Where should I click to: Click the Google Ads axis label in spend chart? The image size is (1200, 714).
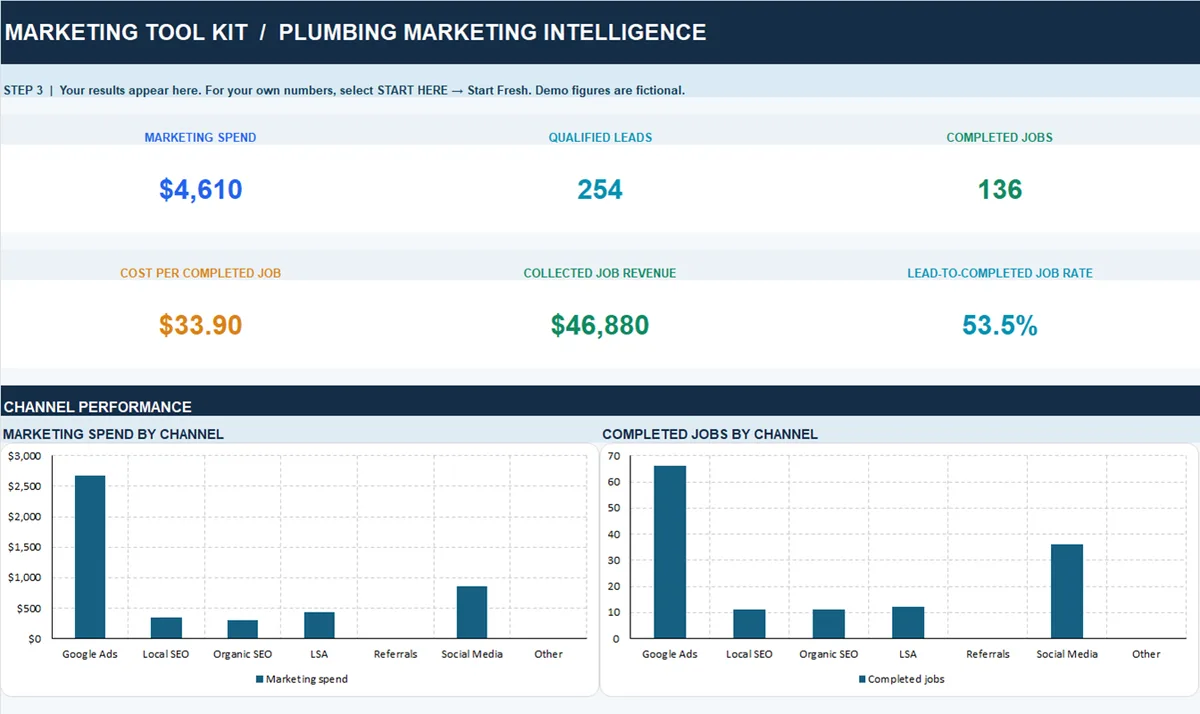90,654
